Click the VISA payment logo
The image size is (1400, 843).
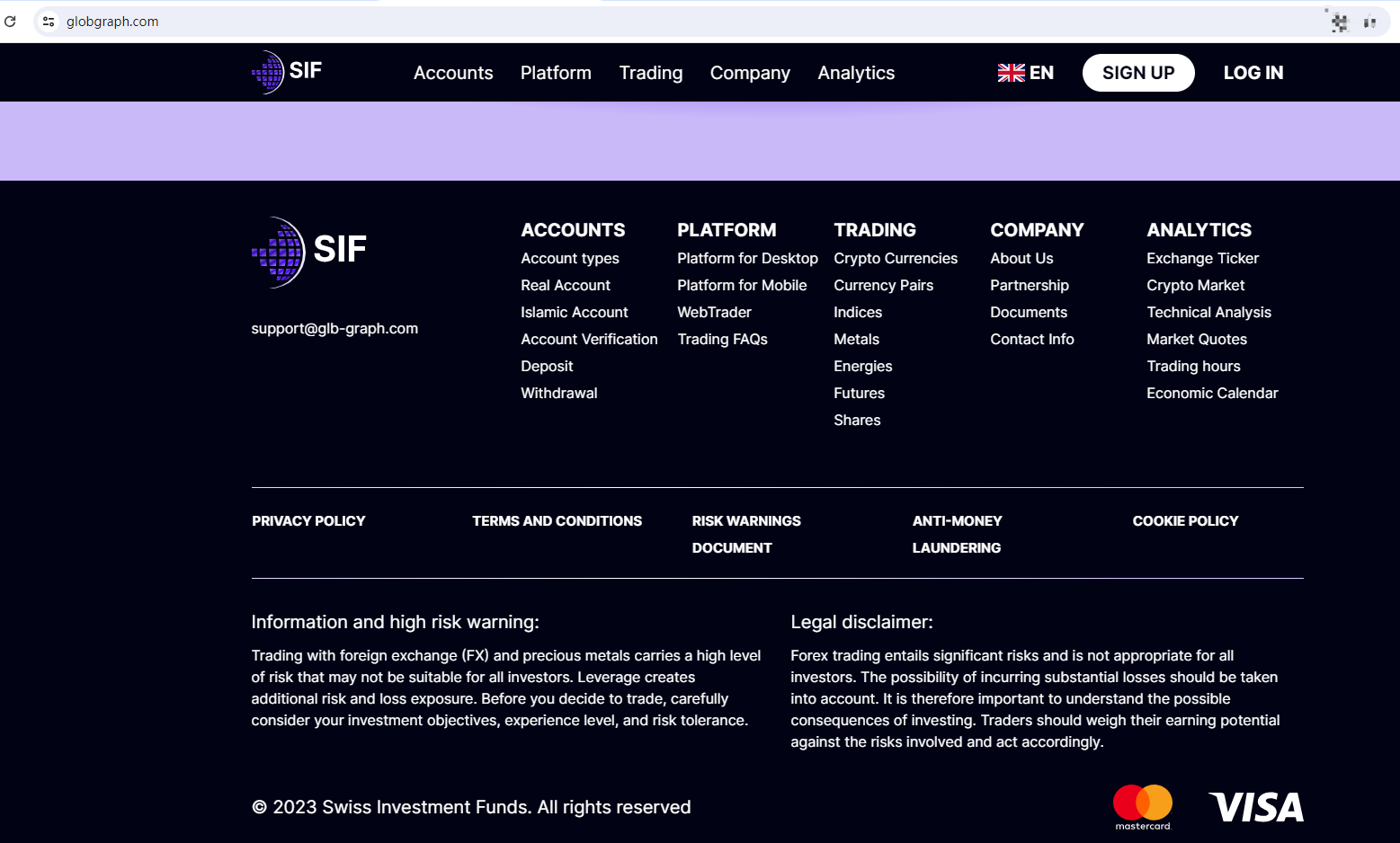(x=1256, y=806)
